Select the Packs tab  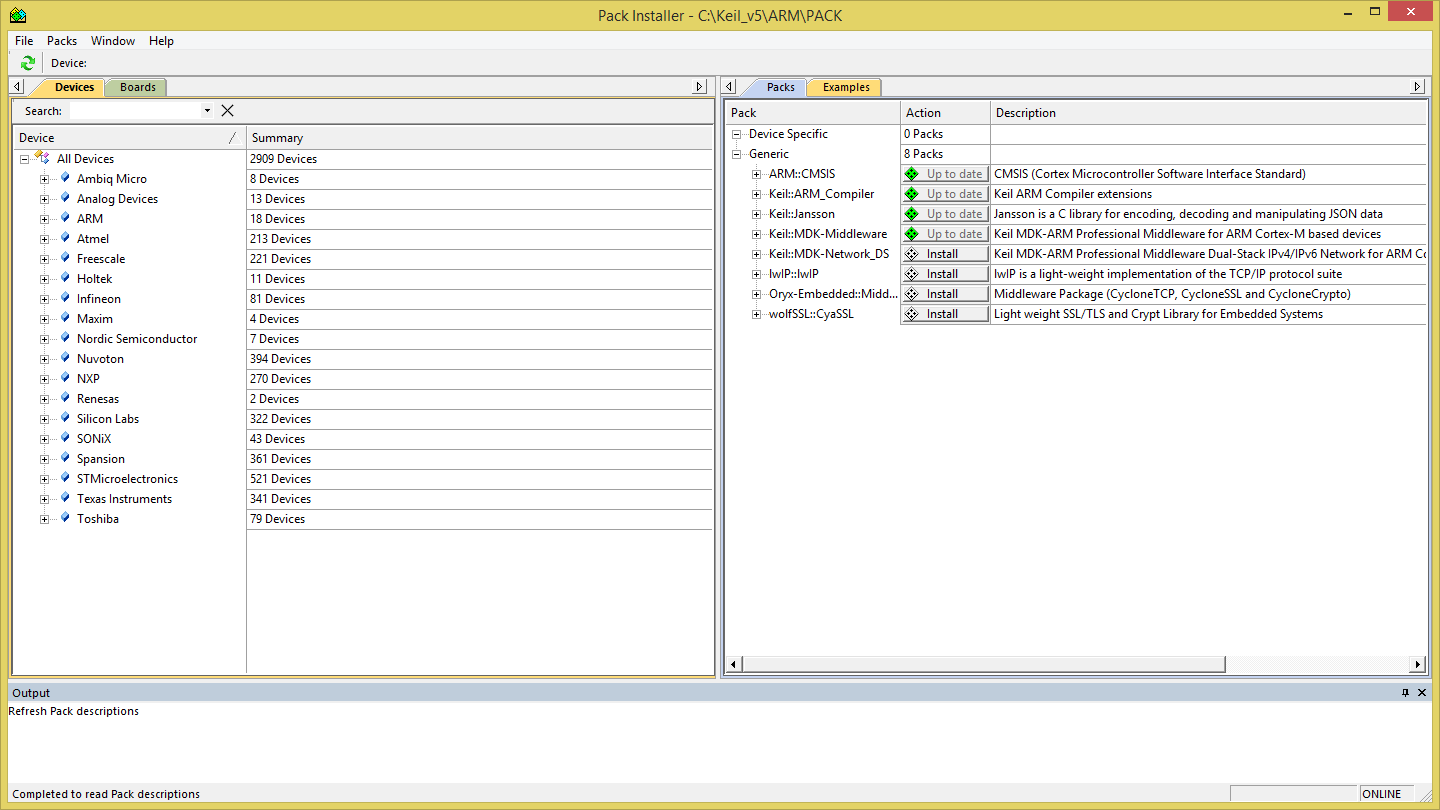coord(780,87)
